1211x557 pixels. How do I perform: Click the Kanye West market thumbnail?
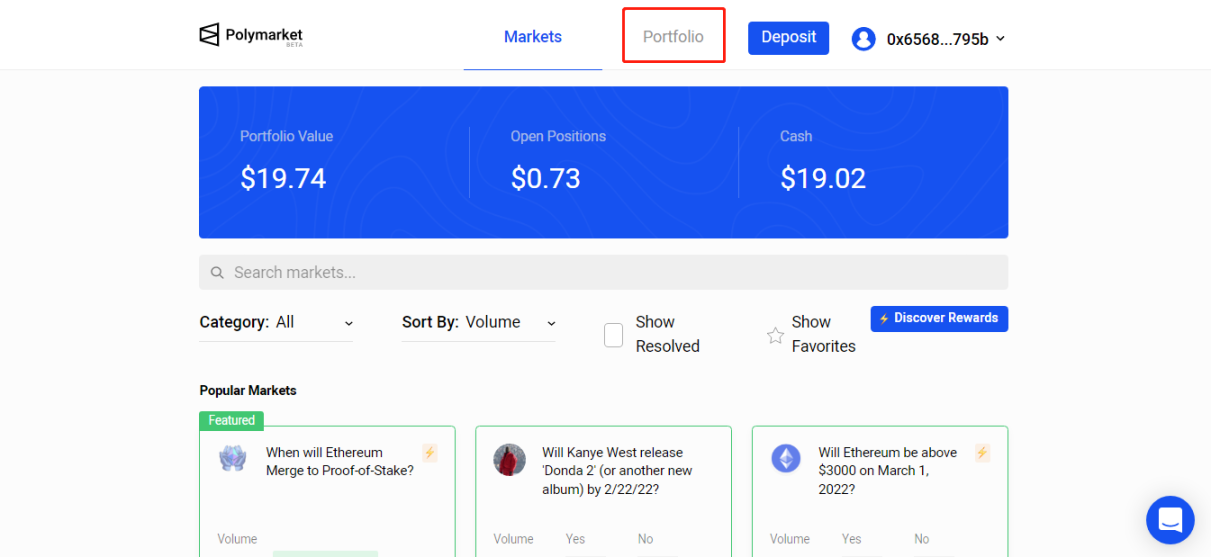(510, 460)
